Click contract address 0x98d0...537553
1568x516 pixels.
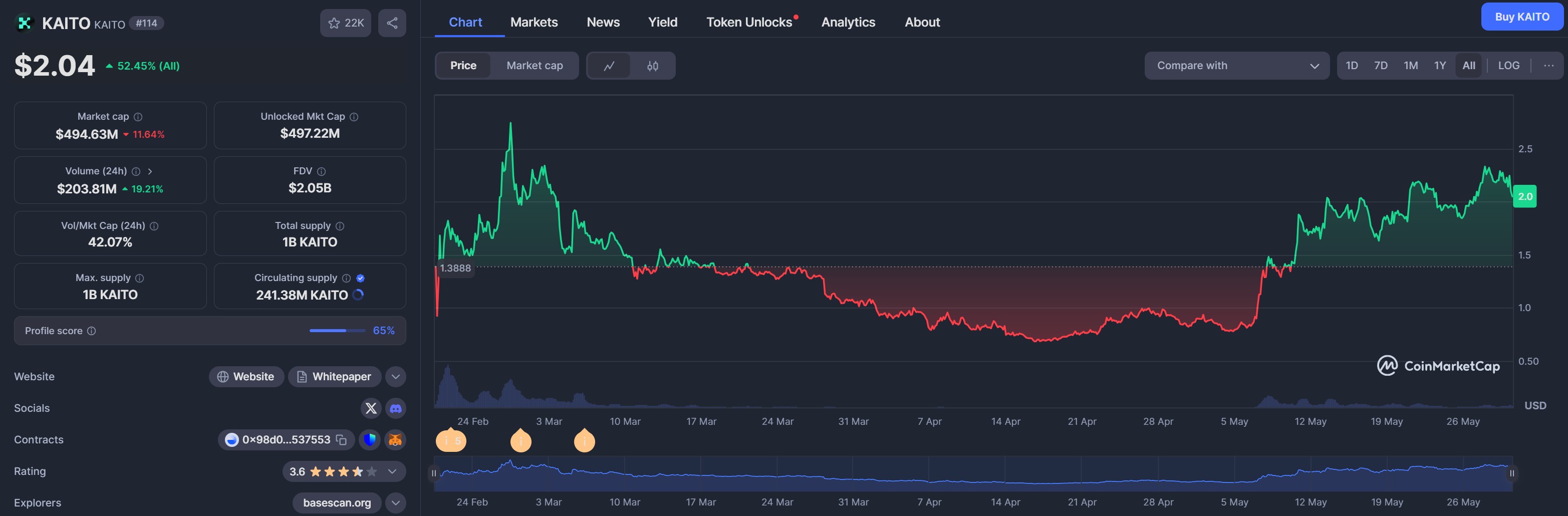click(x=286, y=440)
